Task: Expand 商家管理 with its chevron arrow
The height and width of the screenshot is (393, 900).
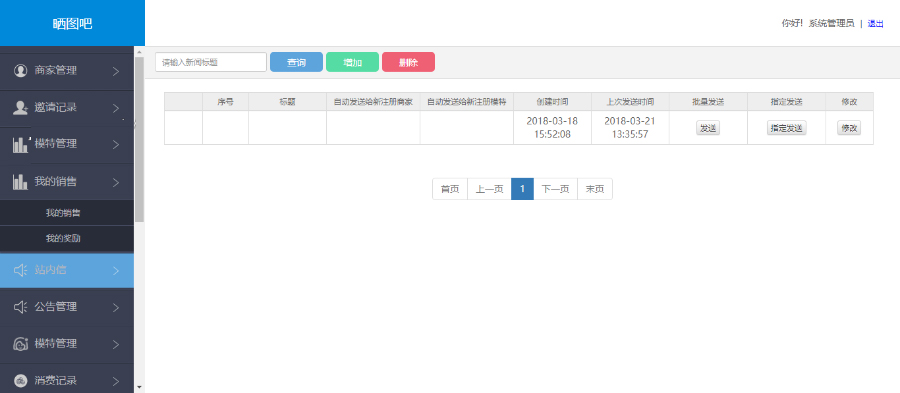Action: click(116, 71)
